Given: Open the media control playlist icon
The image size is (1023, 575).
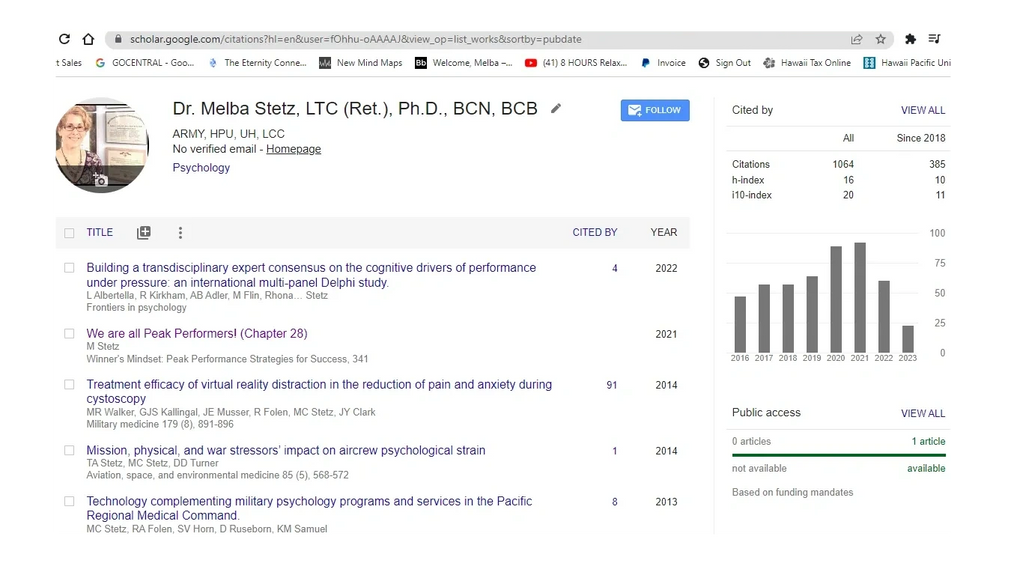Looking at the screenshot, I should click(935, 39).
